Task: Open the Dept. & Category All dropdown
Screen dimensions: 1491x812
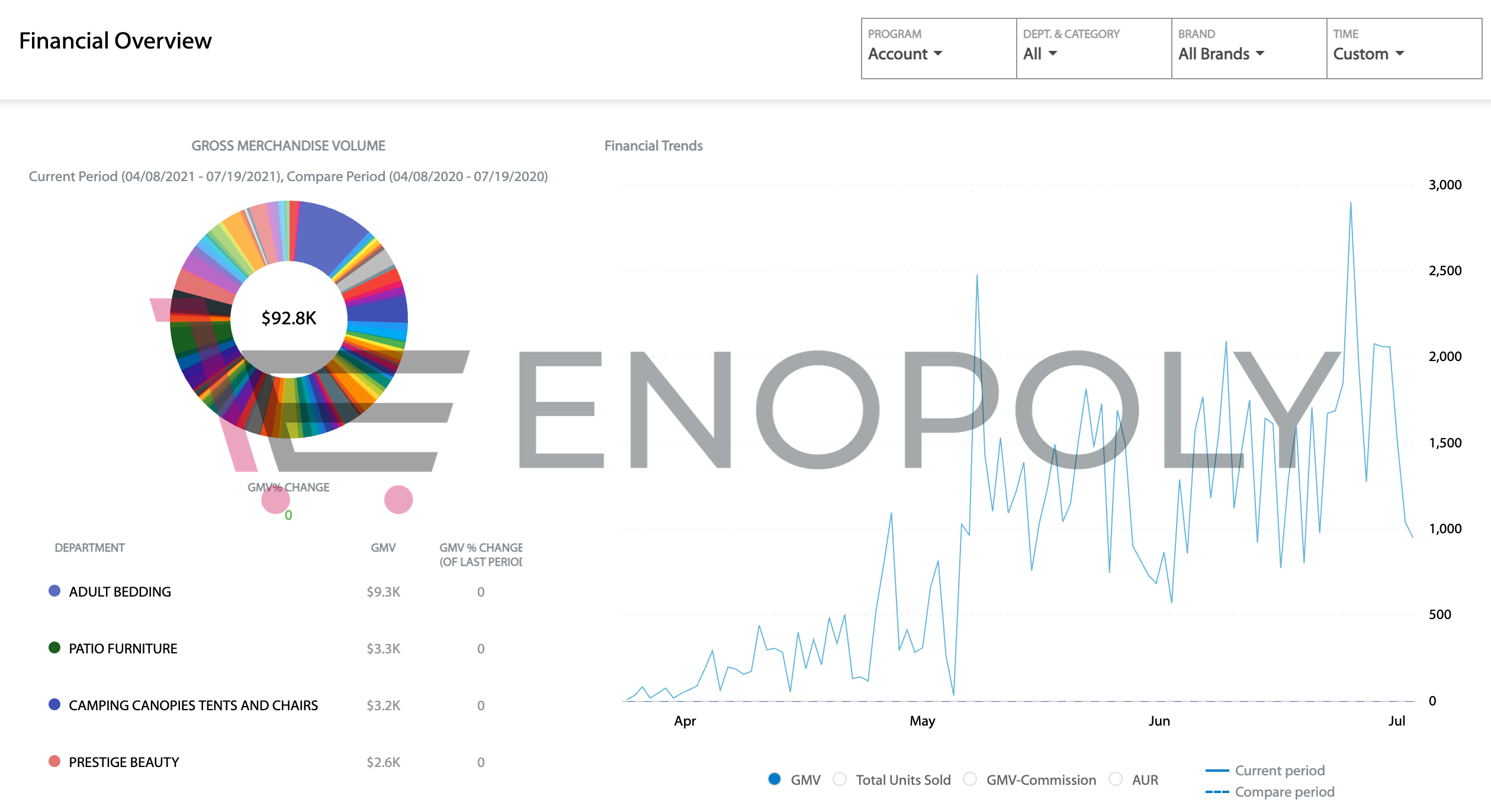Action: (x=1094, y=49)
